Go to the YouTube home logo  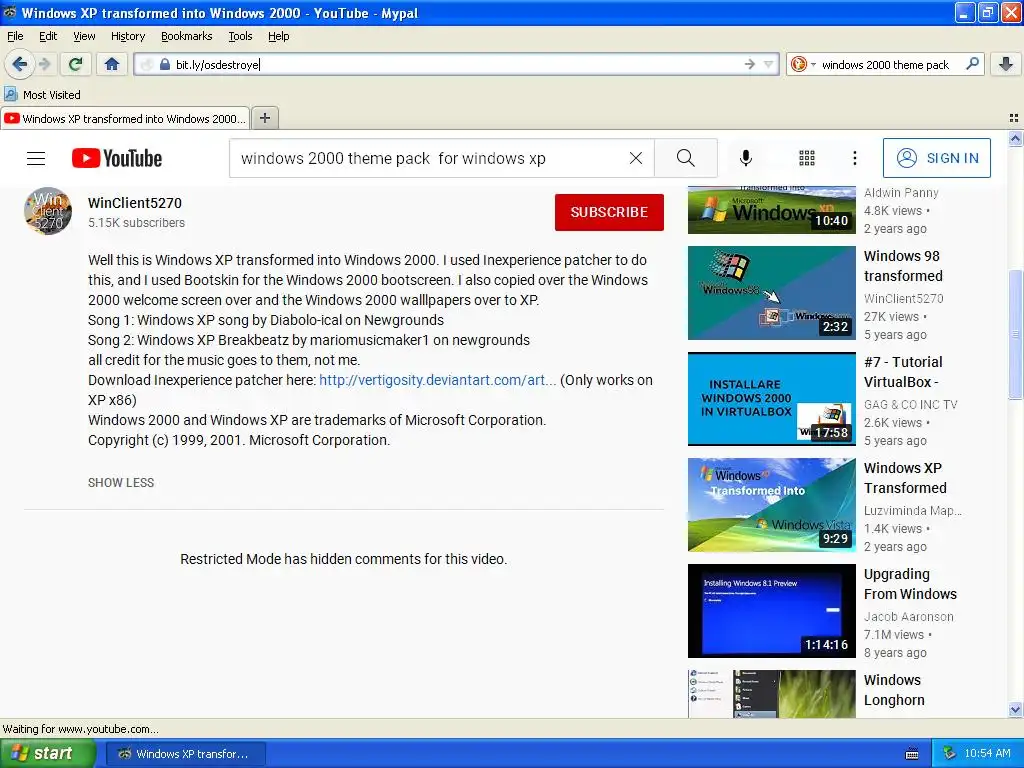pyautogui.click(x=117, y=158)
